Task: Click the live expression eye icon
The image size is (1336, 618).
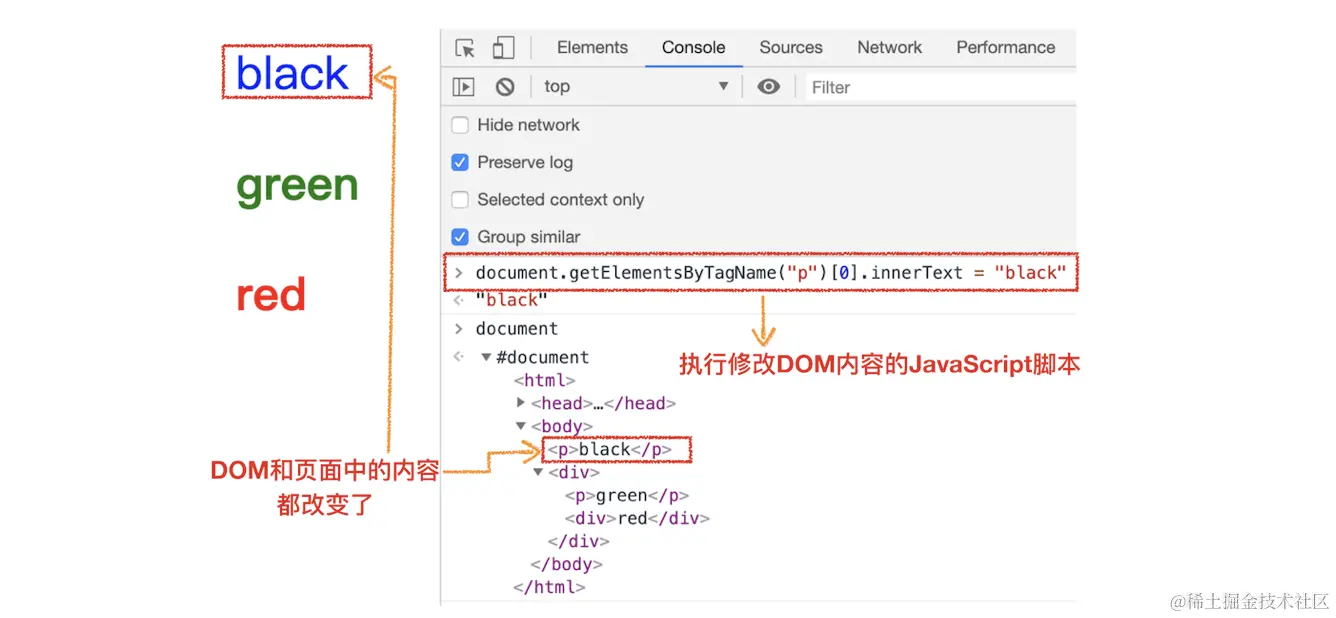Action: click(768, 87)
